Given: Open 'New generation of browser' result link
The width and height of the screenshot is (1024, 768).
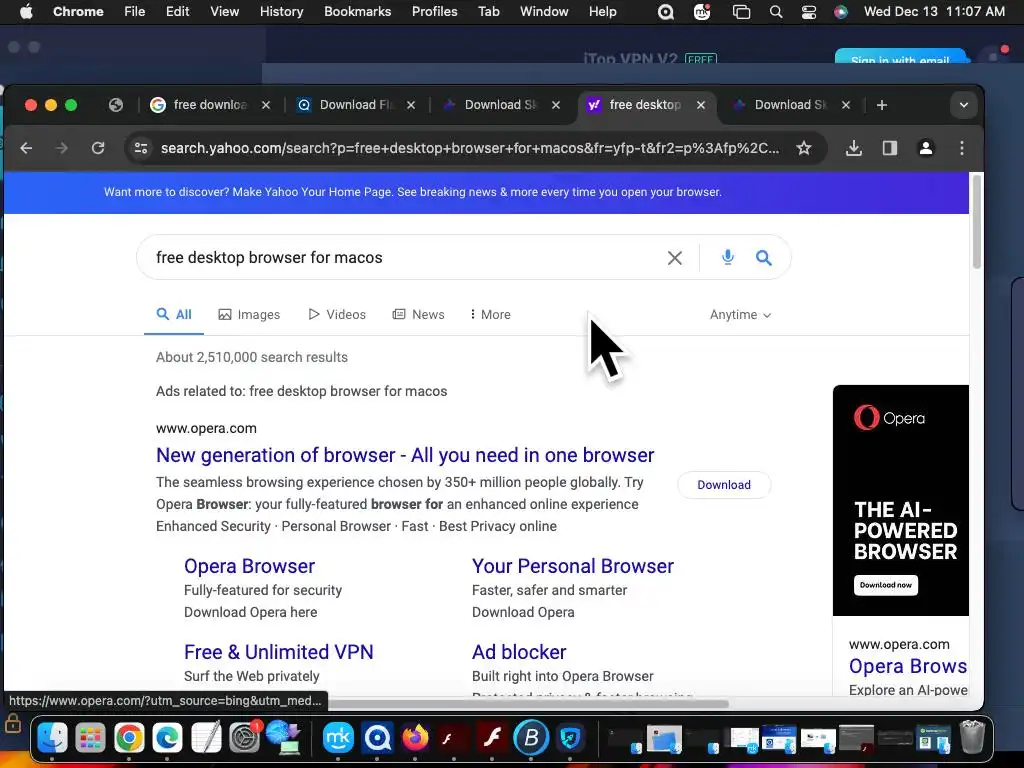Looking at the screenshot, I should [x=405, y=455].
